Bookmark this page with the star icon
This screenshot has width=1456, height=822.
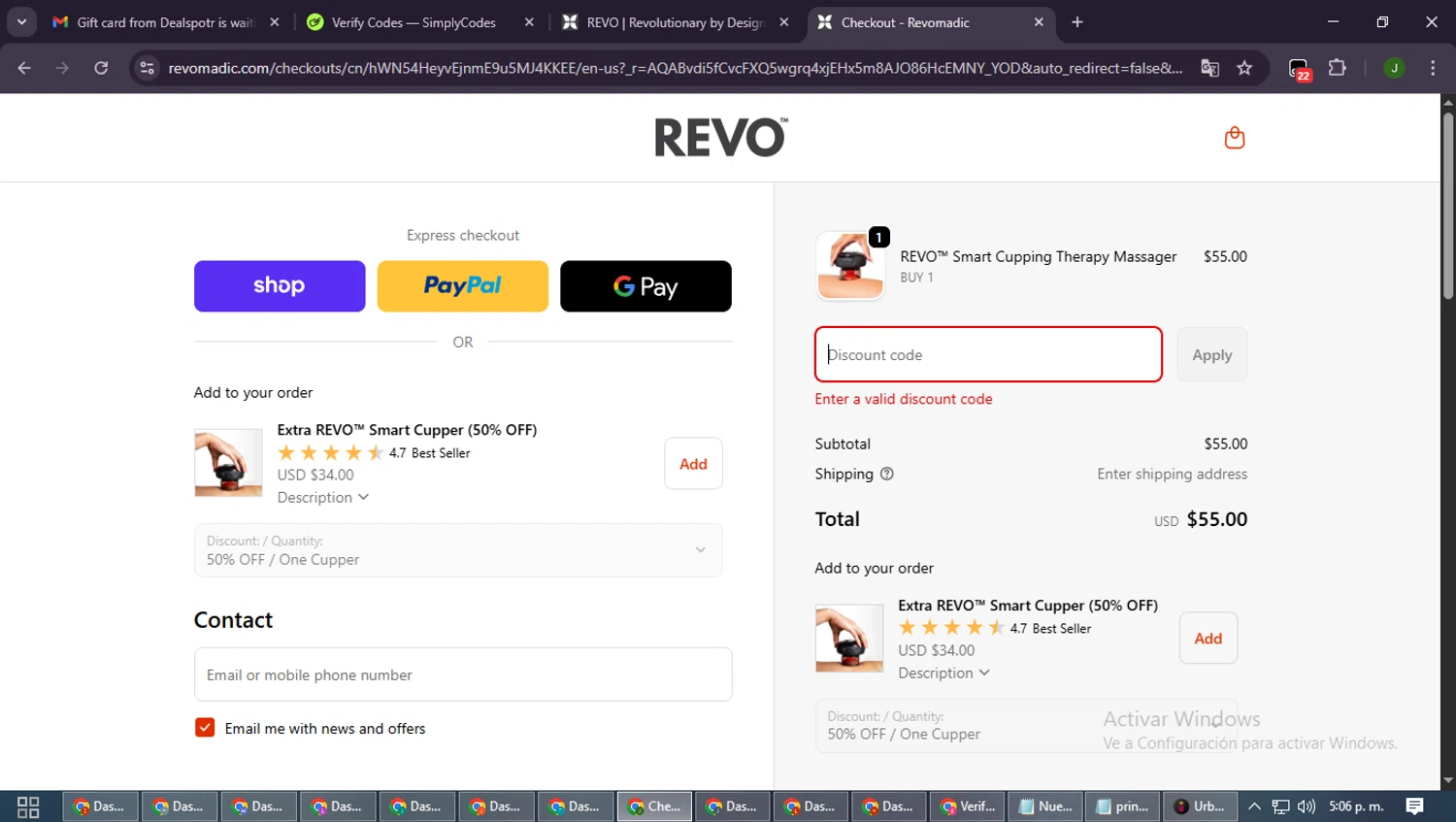point(1244,68)
